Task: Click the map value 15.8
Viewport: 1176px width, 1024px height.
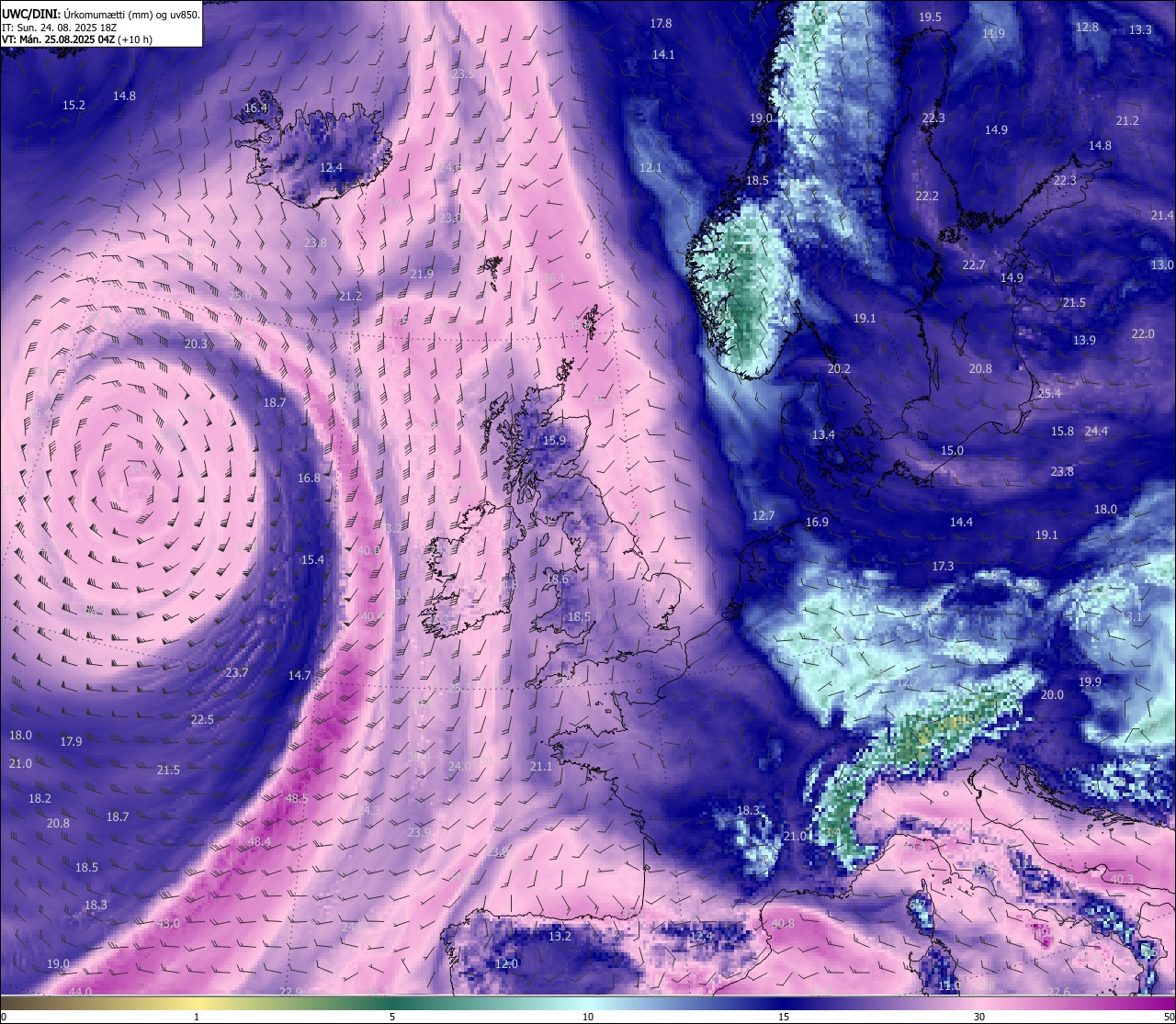Action: (x=1062, y=432)
